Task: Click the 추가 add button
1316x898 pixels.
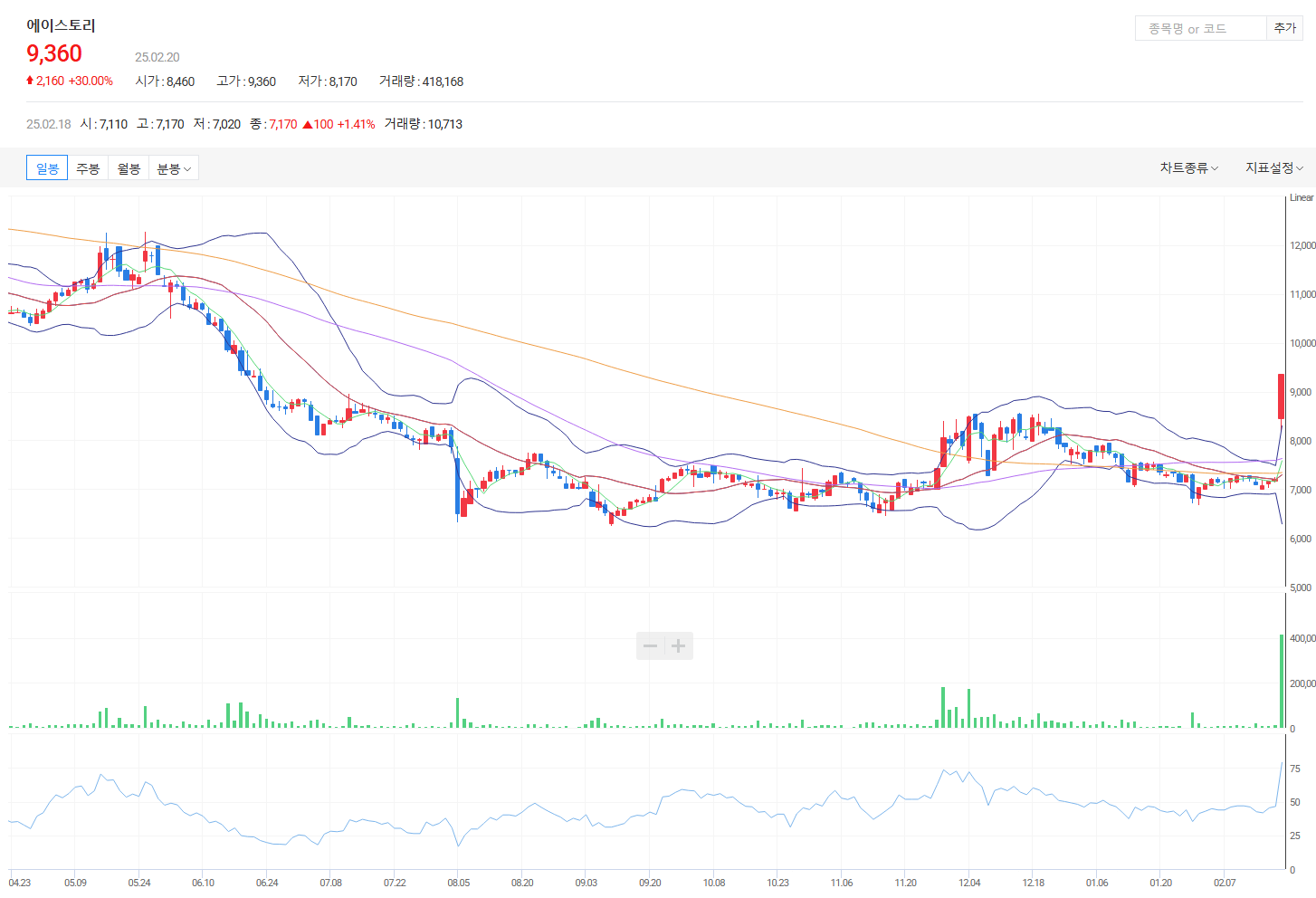Action: click(x=1284, y=28)
